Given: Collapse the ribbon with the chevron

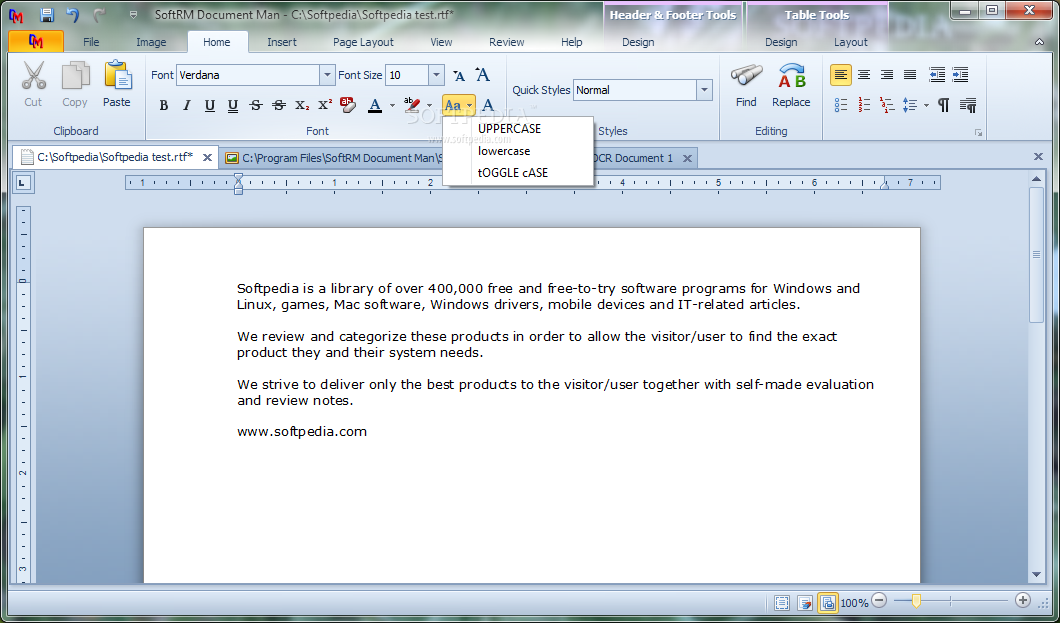Looking at the screenshot, I should click(1039, 42).
